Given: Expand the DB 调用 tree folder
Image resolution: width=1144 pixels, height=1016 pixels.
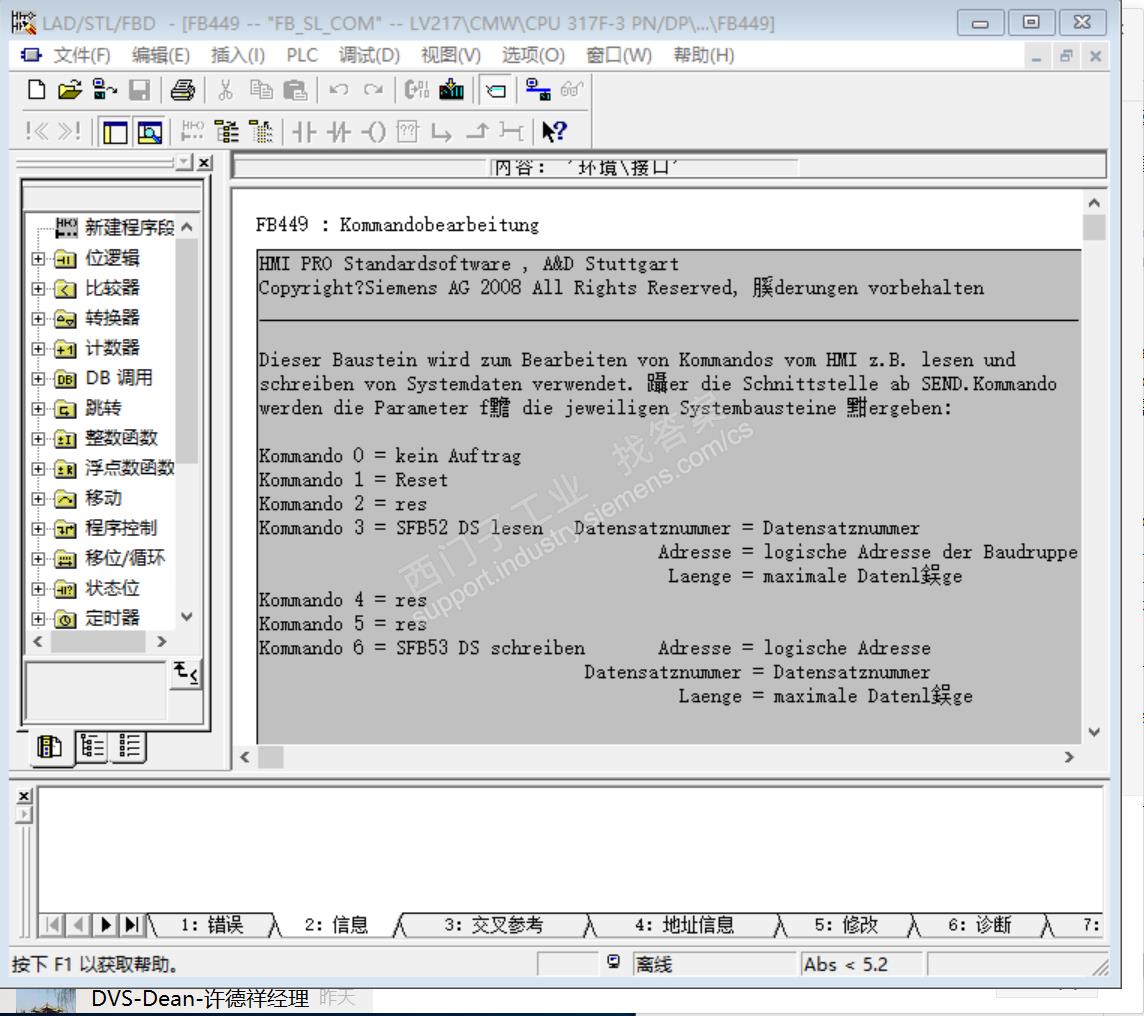Looking at the screenshot, I should pos(38,379).
